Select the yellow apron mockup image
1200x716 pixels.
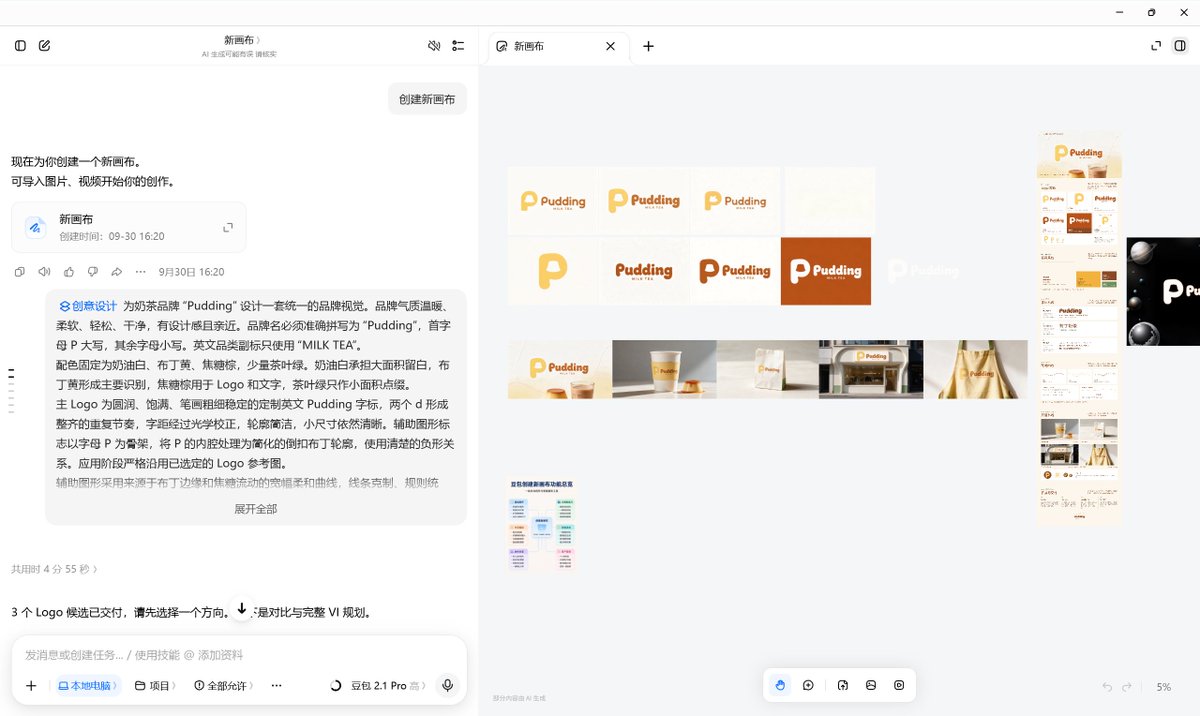(x=976, y=369)
